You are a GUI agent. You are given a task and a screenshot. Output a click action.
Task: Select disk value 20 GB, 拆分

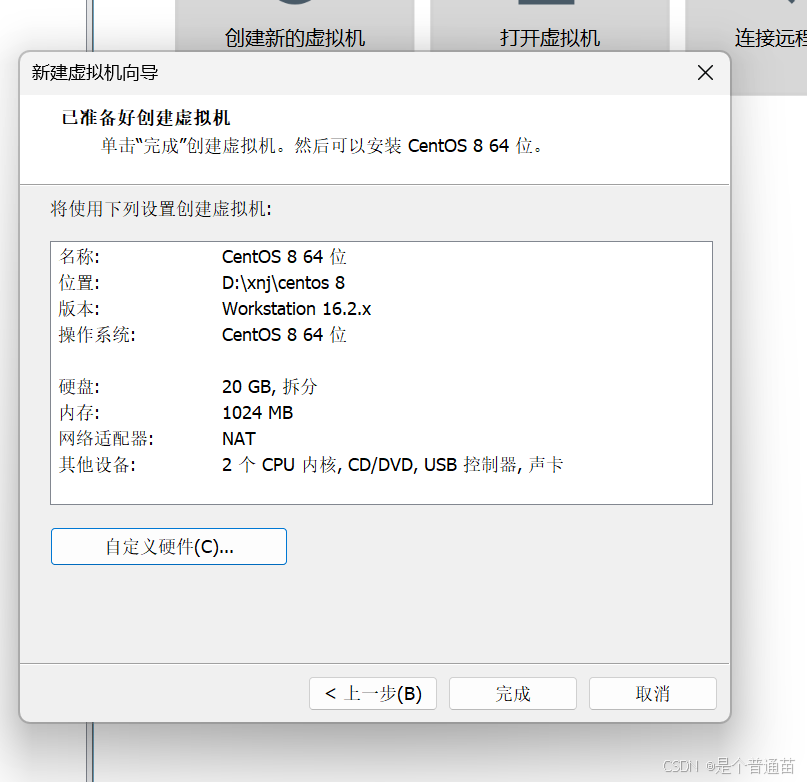270,387
